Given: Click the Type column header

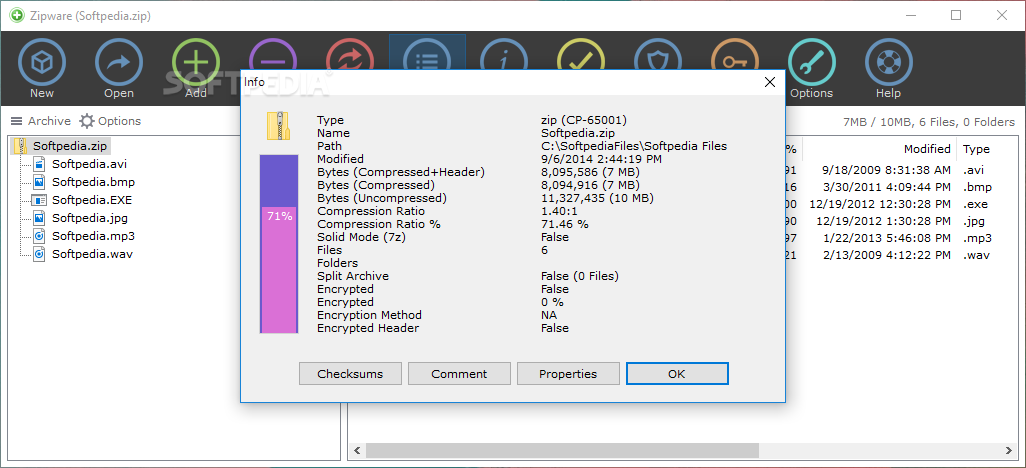Looking at the screenshot, I should pos(976,149).
